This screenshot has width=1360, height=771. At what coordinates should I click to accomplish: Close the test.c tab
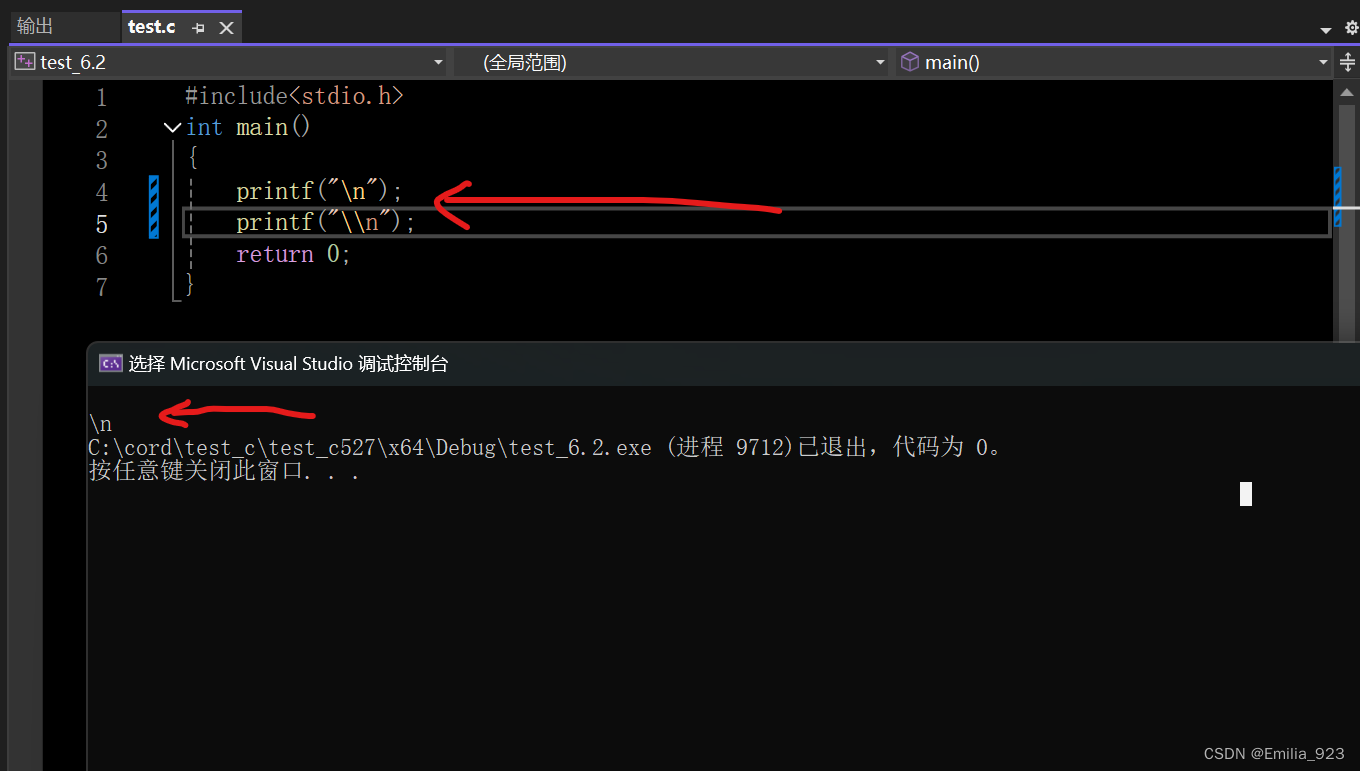226,28
